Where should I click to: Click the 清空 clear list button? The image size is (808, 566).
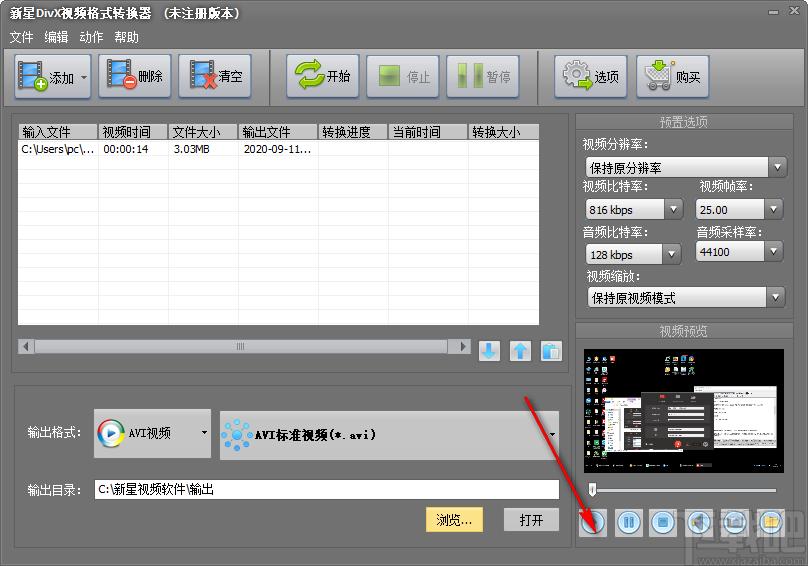215,76
